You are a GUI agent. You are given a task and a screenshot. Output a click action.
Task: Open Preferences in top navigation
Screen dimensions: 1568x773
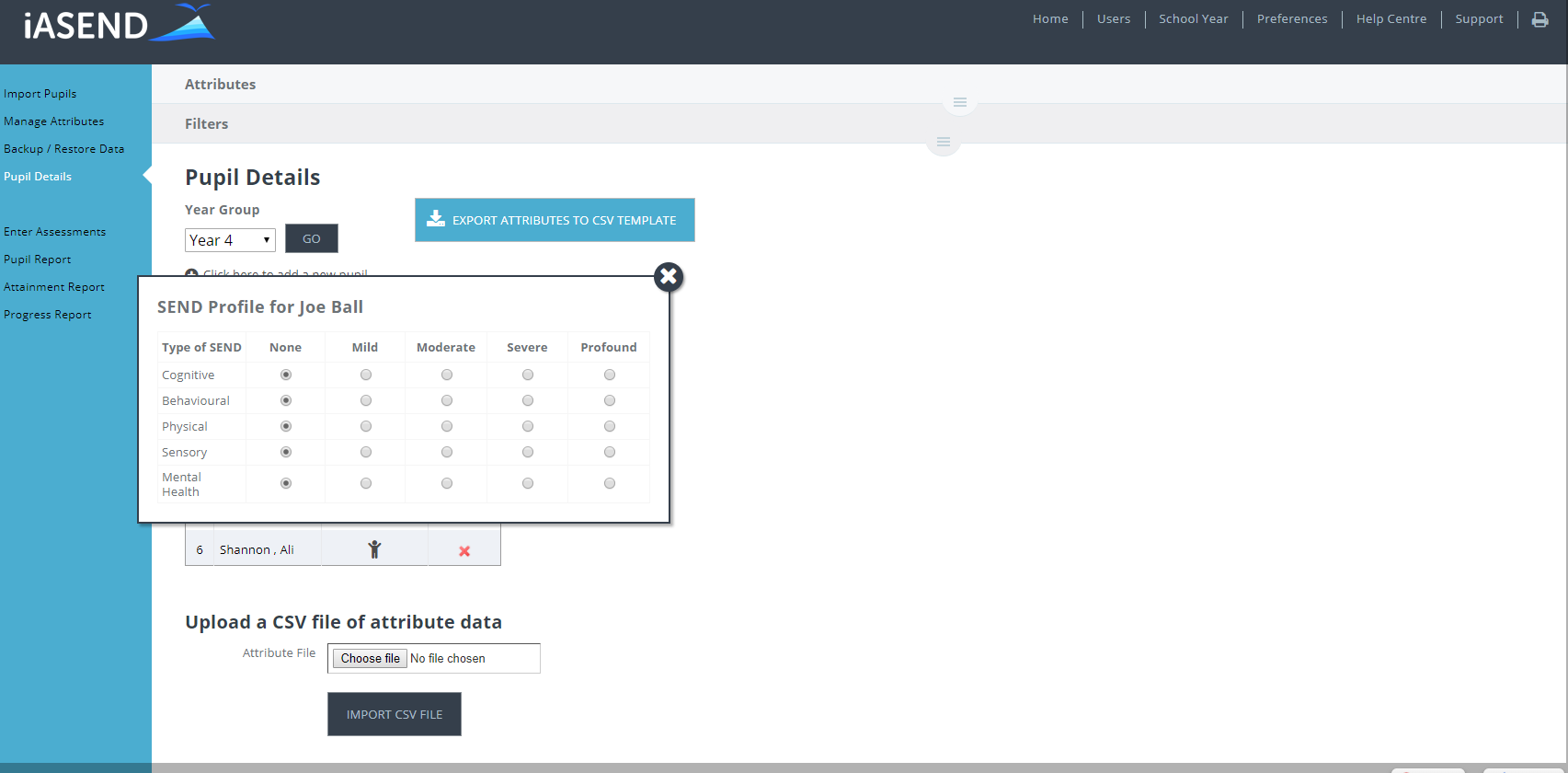1292,18
